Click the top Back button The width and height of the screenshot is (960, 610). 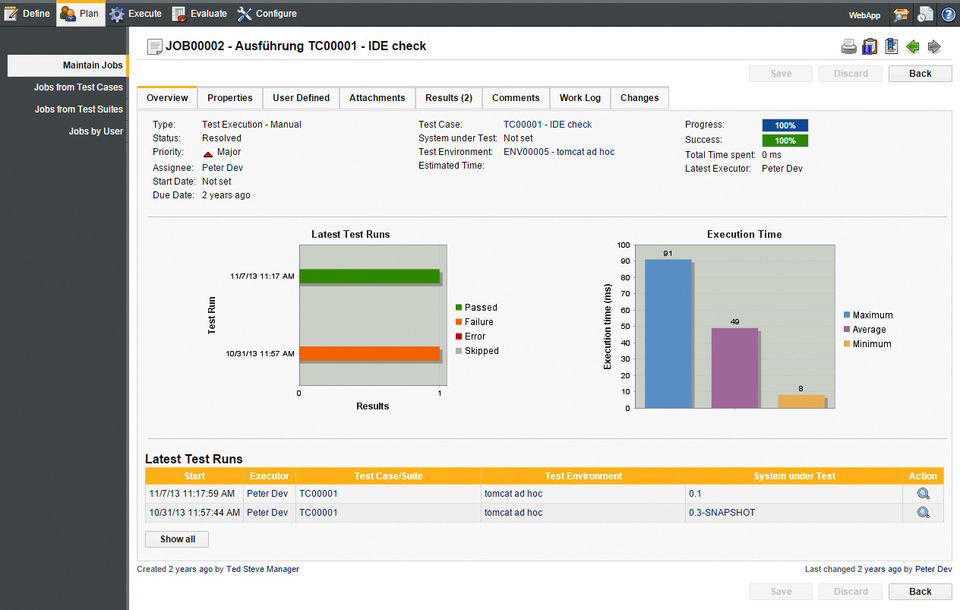pyautogui.click(x=920, y=73)
